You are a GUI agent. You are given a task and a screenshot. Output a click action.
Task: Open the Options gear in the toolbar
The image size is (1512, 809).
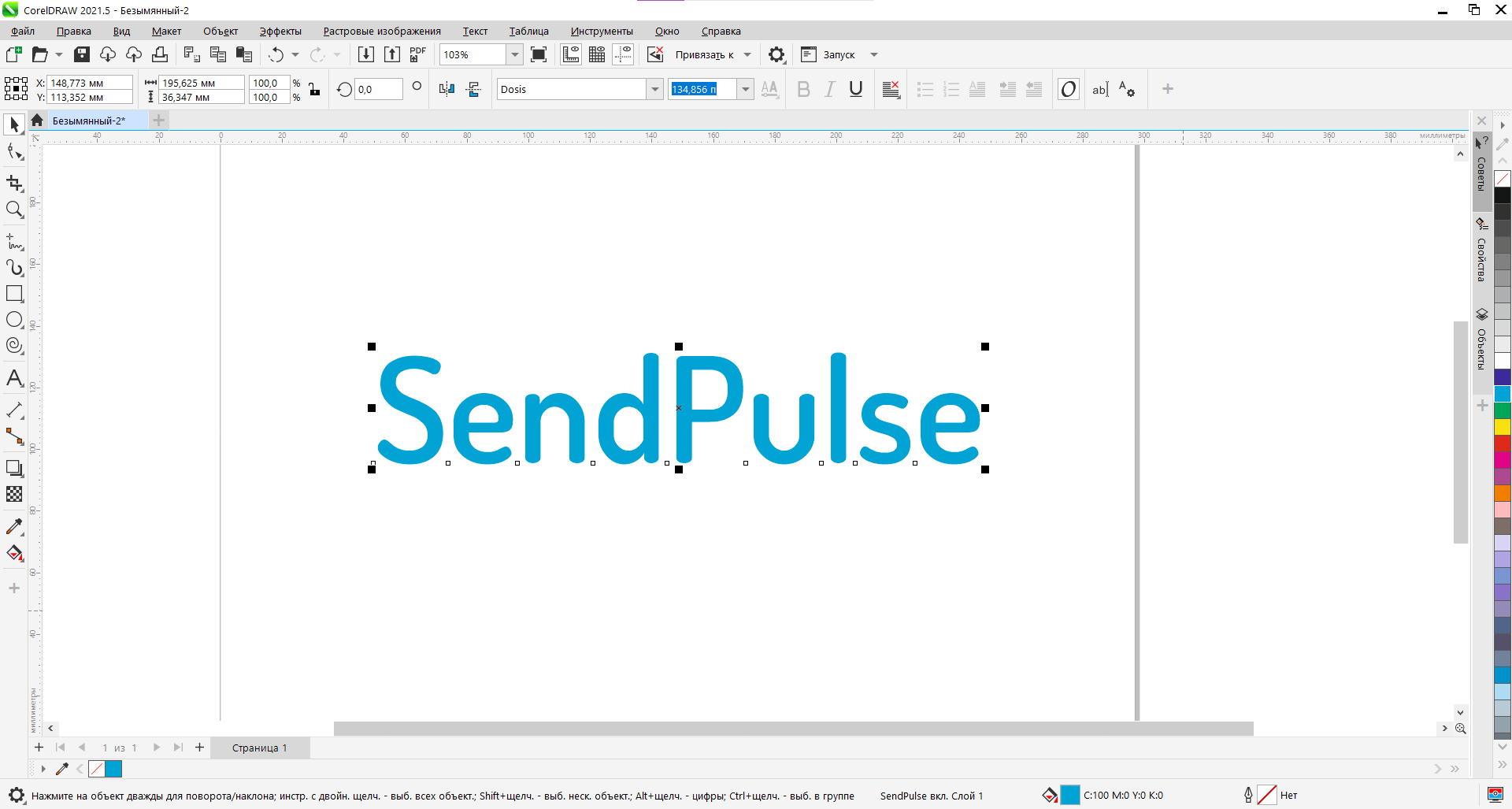tap(776, 54)
